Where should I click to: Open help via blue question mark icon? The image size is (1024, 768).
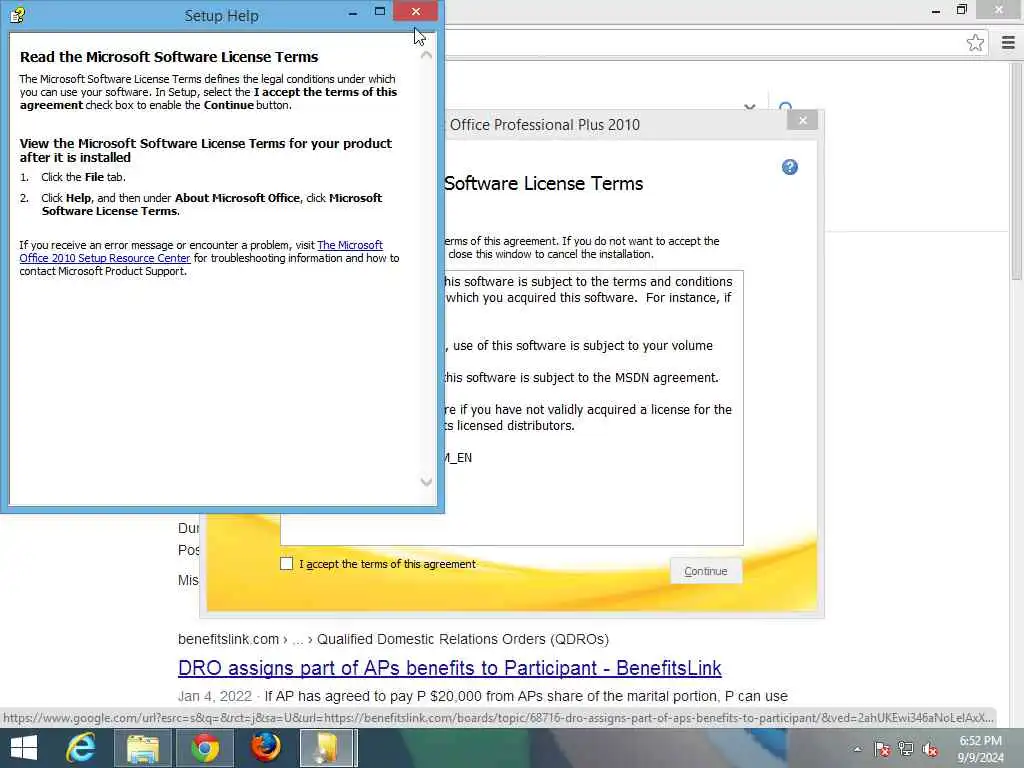tap(790, 167)
